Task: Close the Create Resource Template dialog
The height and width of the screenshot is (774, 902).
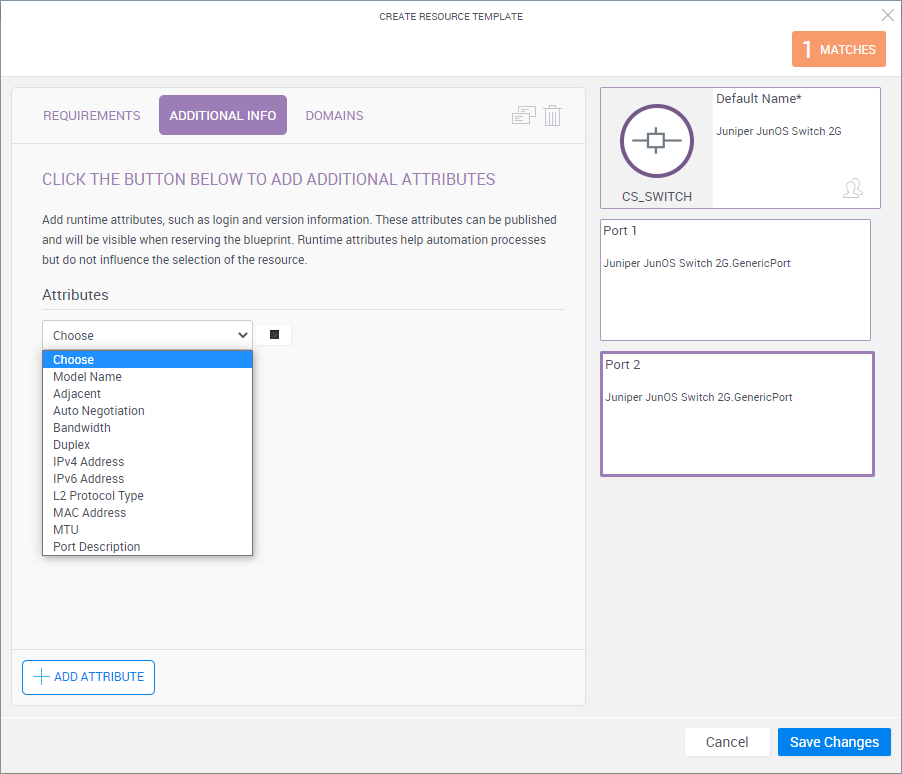Action: tap(887, 15)
